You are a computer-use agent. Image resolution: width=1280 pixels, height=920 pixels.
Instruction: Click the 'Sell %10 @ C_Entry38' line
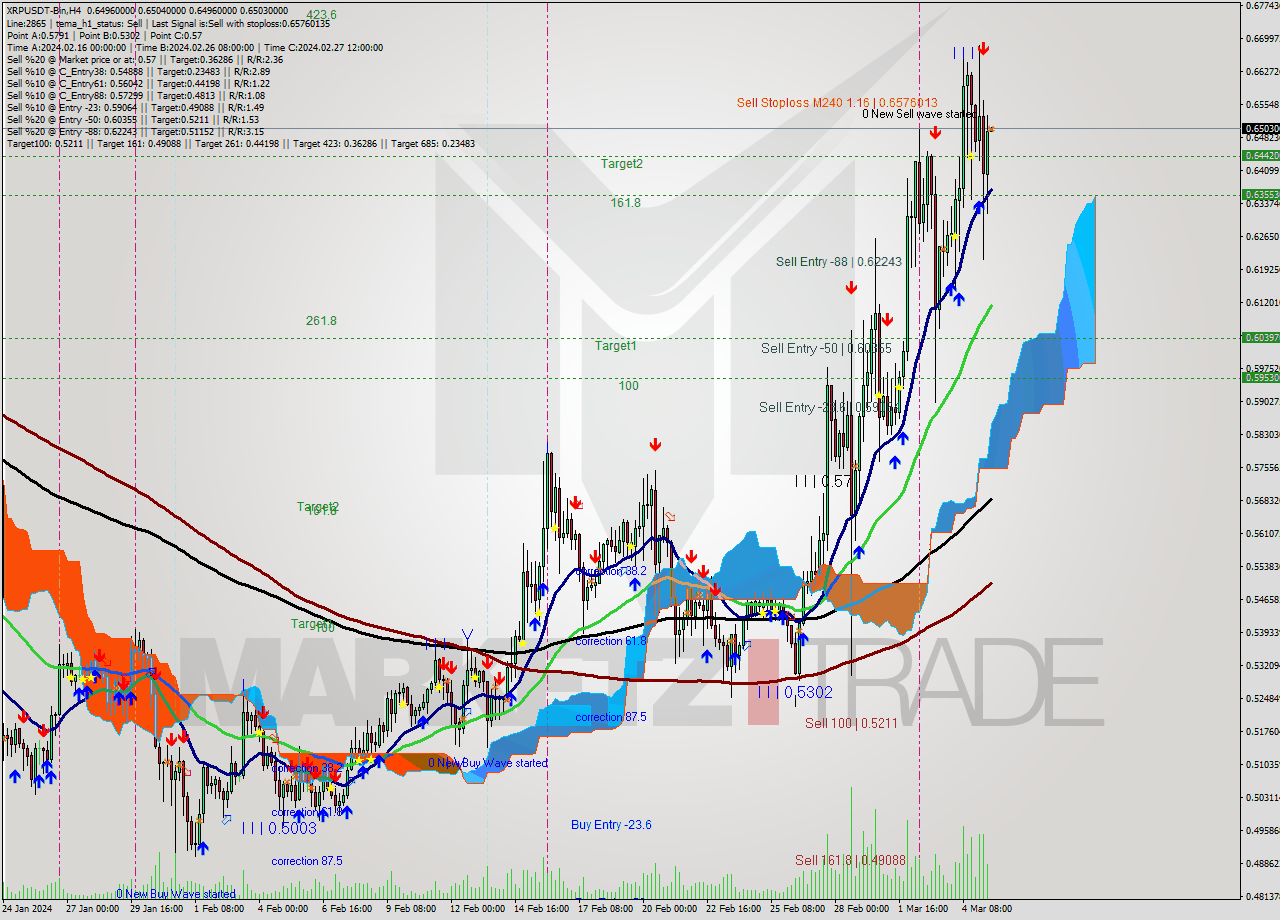point(138,71)
